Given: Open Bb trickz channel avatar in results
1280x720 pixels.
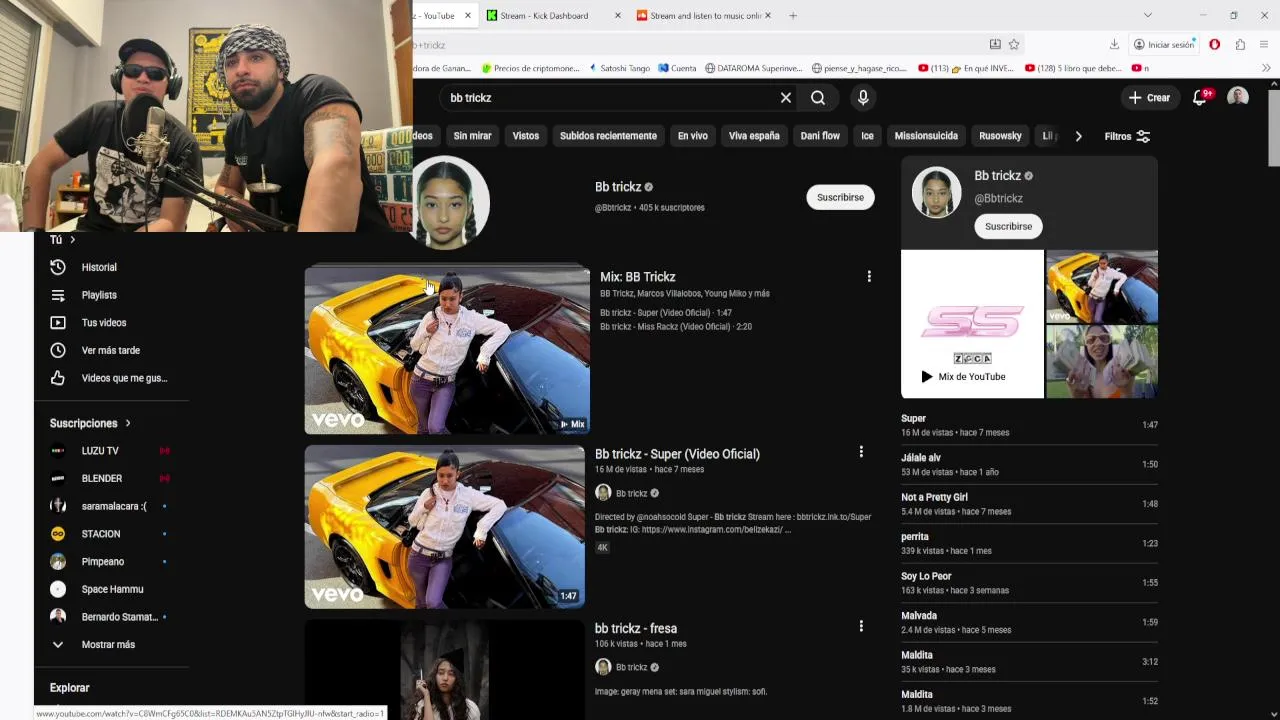Looking at the screenshot, I should pos(451,203).
